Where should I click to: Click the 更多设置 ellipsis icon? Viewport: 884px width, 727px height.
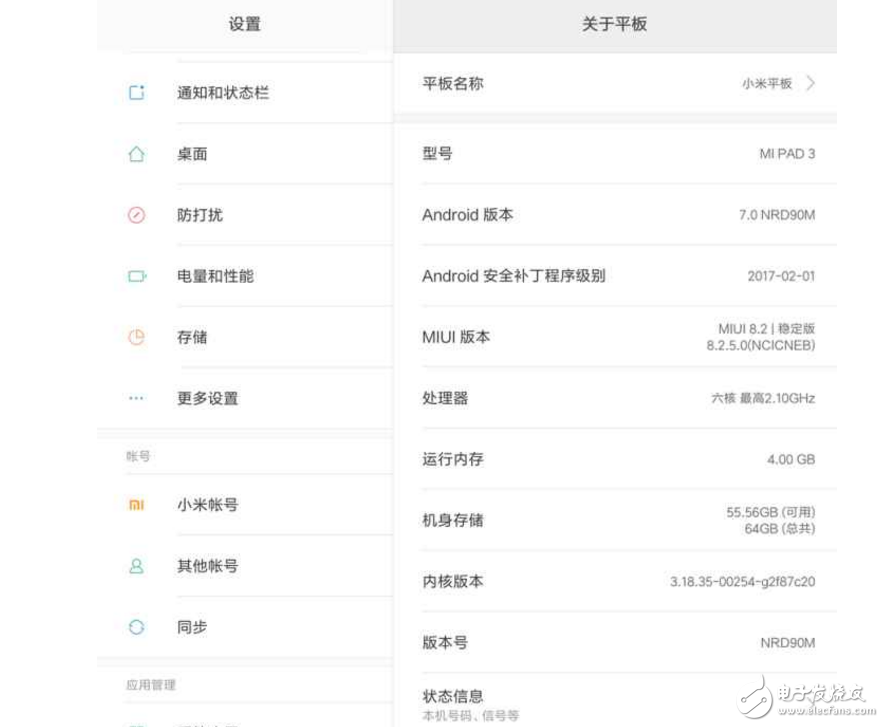(136, 398)
